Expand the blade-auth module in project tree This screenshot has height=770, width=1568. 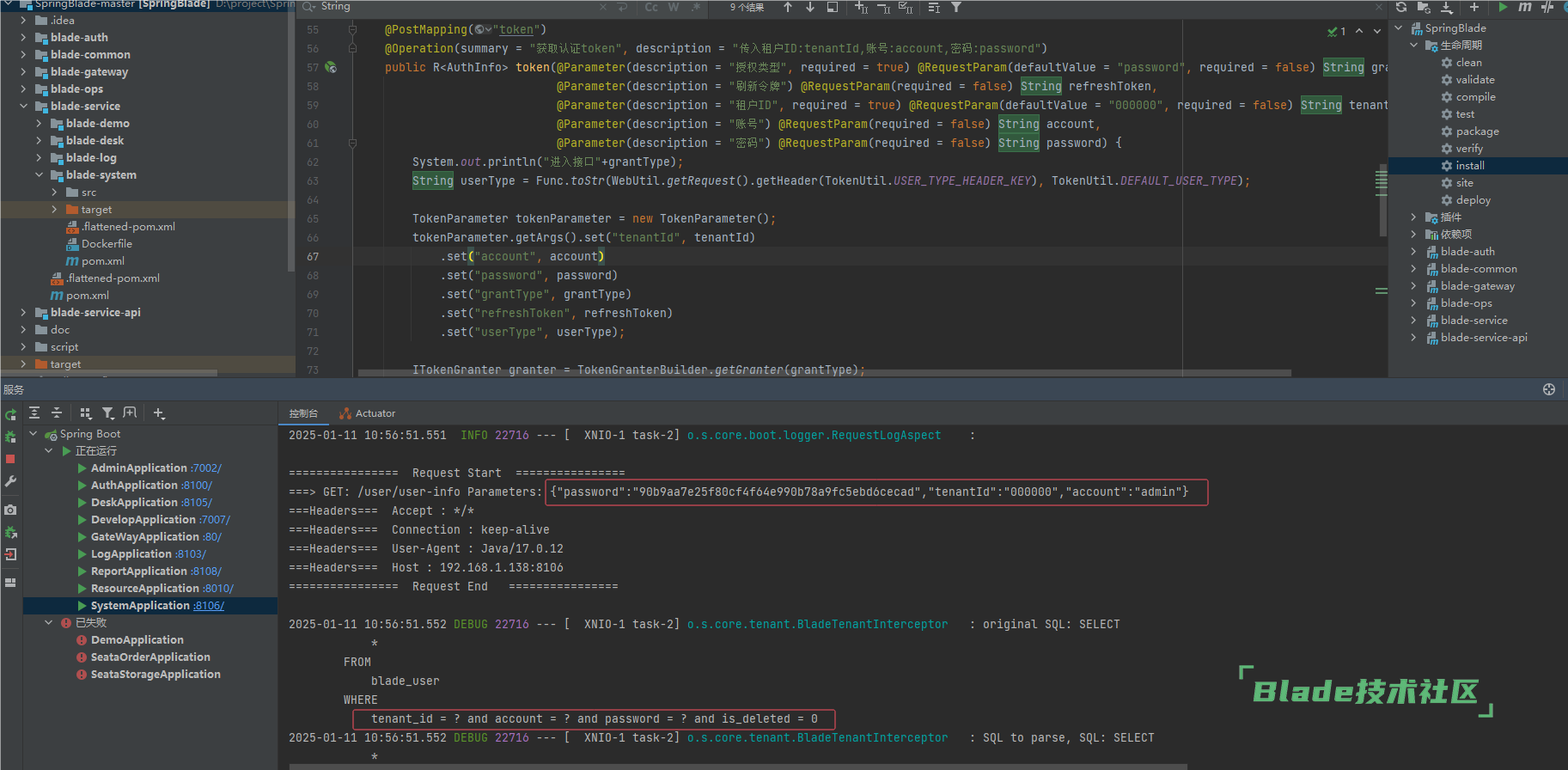coord(24,38)
